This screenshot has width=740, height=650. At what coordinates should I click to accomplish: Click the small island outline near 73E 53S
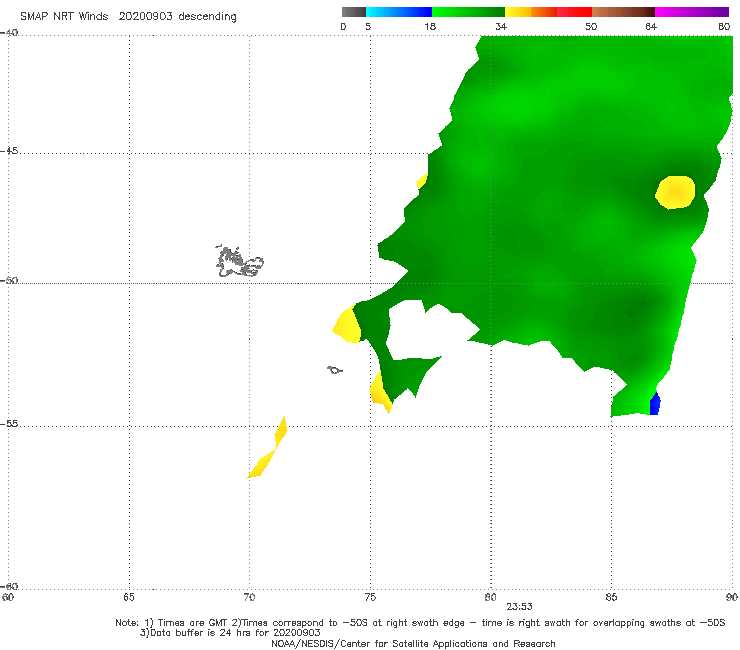pos(335,370)
